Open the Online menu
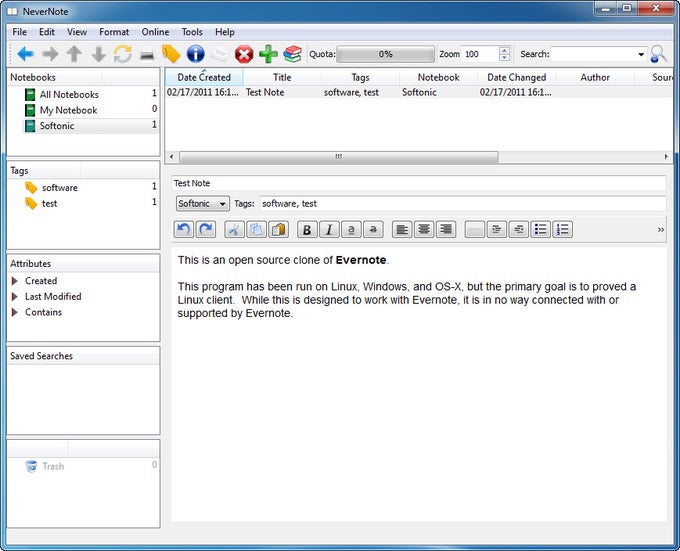 155,32
